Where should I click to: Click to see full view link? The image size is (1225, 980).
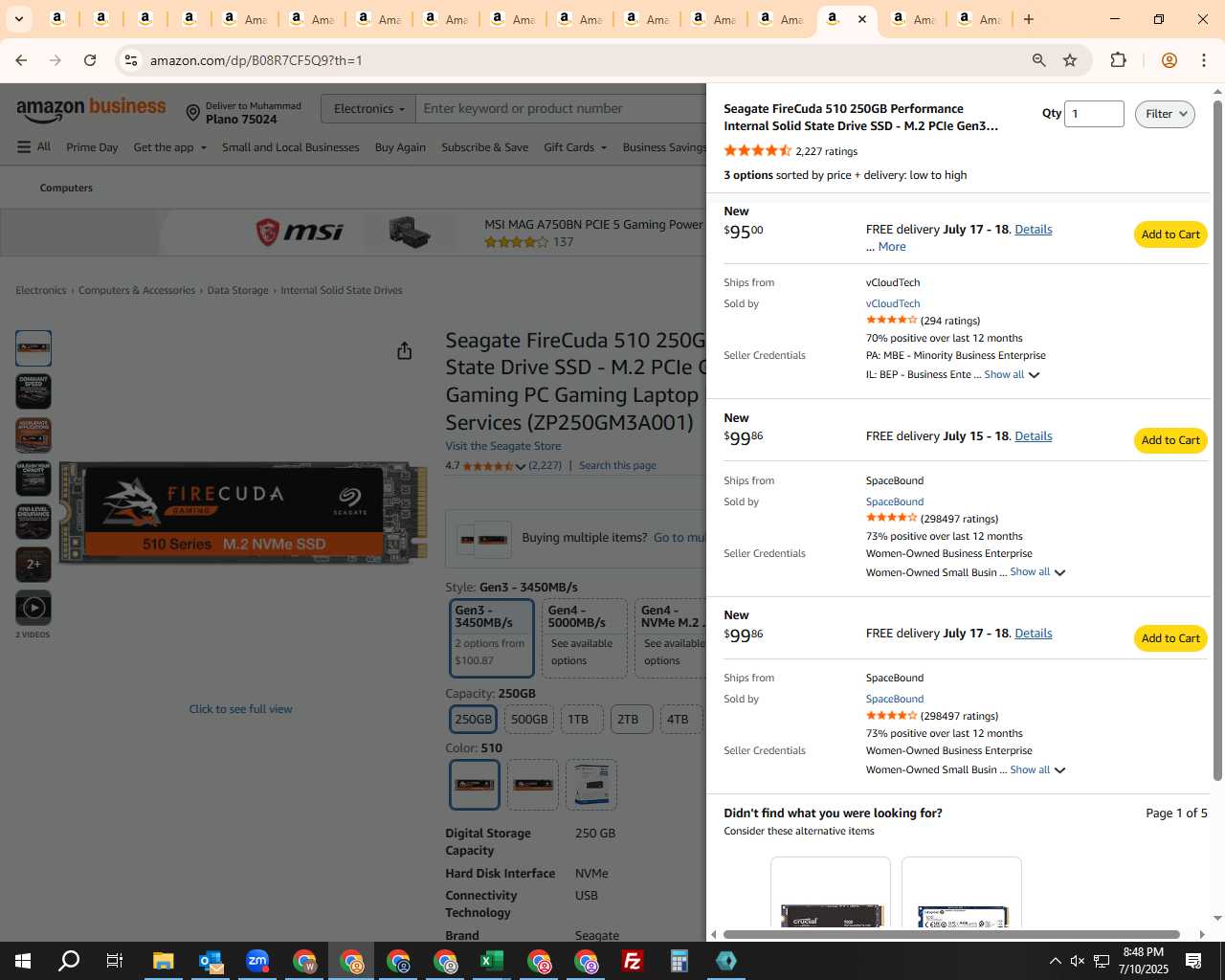(x=240, y=709)
